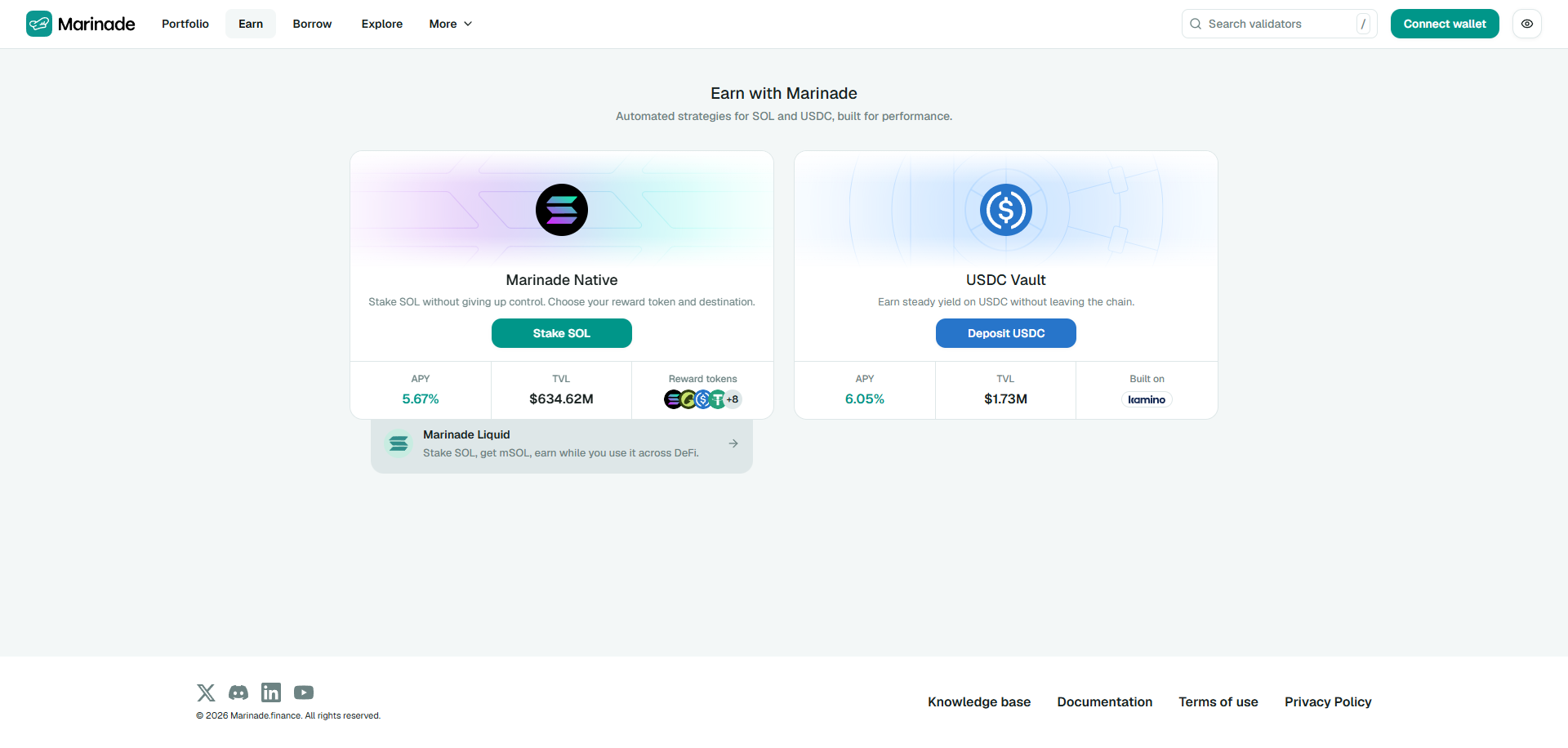Click the TVL label in USDC Vault

coord(1005,379)
